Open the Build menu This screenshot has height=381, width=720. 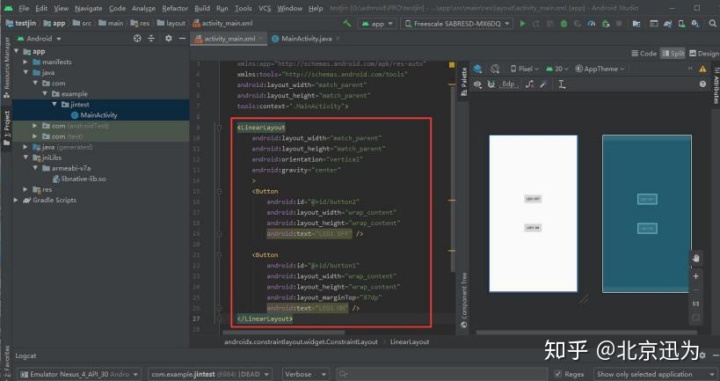point(202,8)
